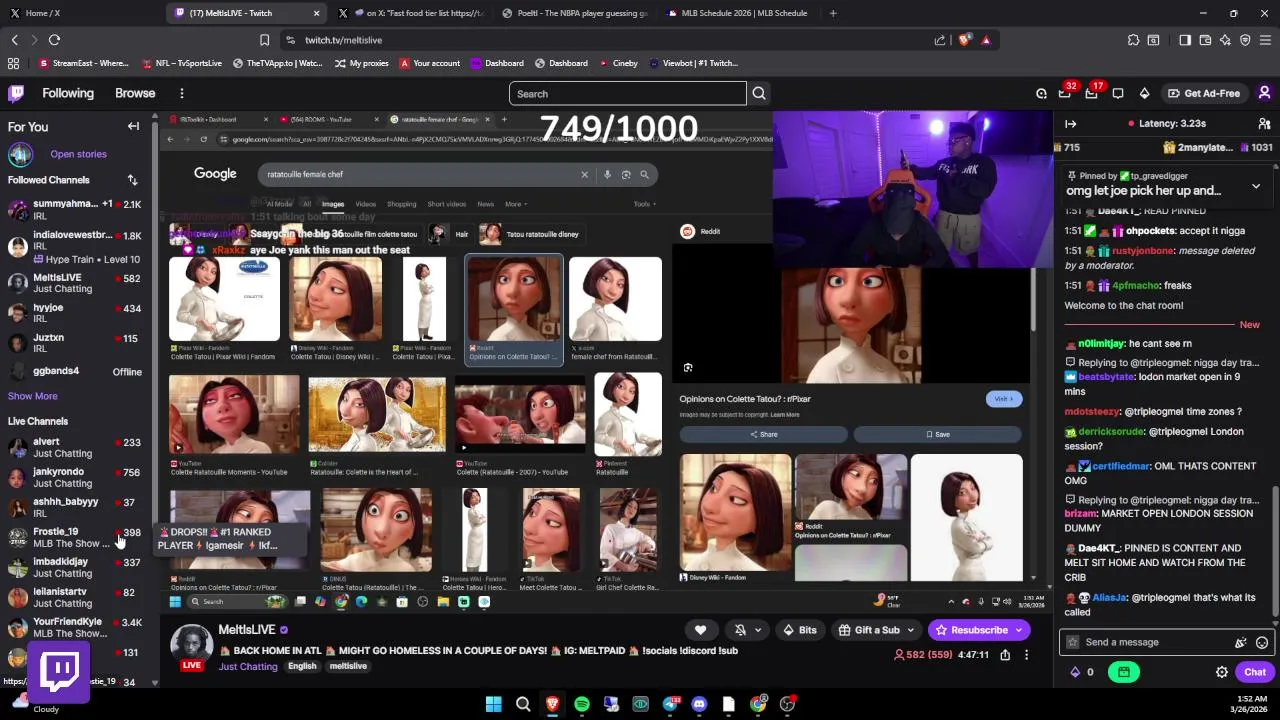This screenshot has height=720, width=1280.
Task: Open StreamEast bookmark
Action: tap(84, 63)
